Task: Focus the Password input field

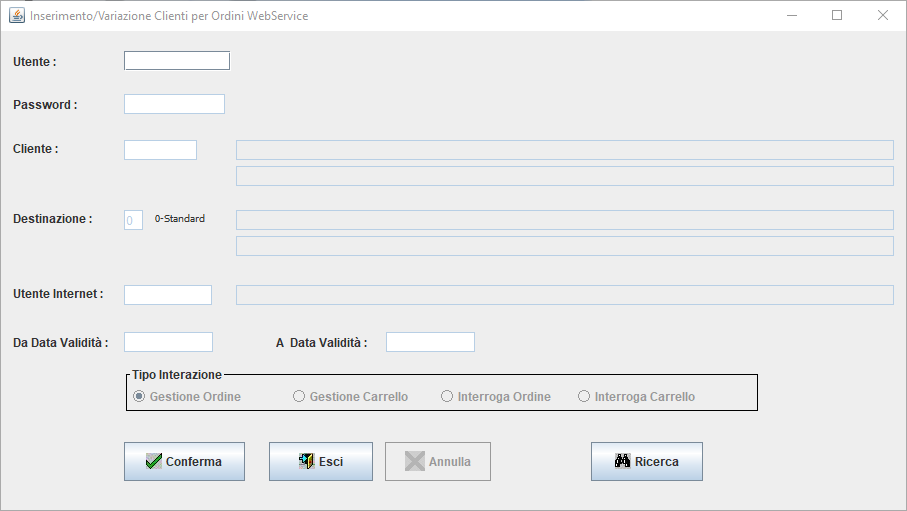Action: (174, 104)
